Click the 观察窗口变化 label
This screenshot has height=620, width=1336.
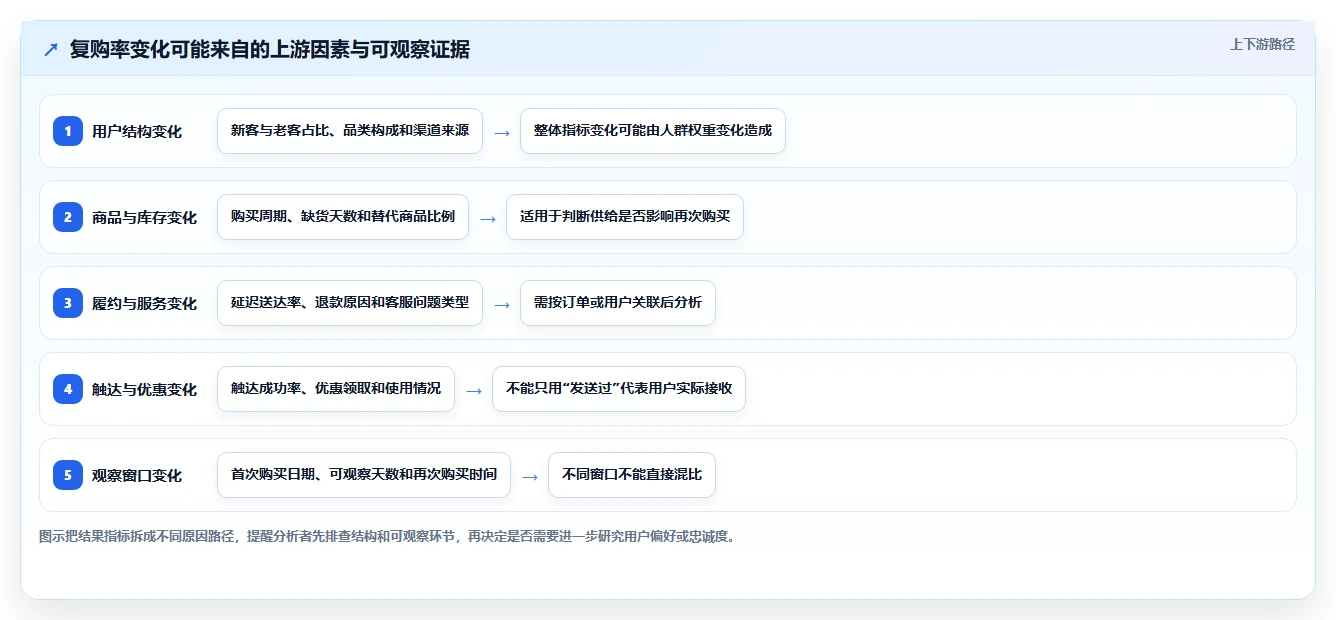click(137, 475)
